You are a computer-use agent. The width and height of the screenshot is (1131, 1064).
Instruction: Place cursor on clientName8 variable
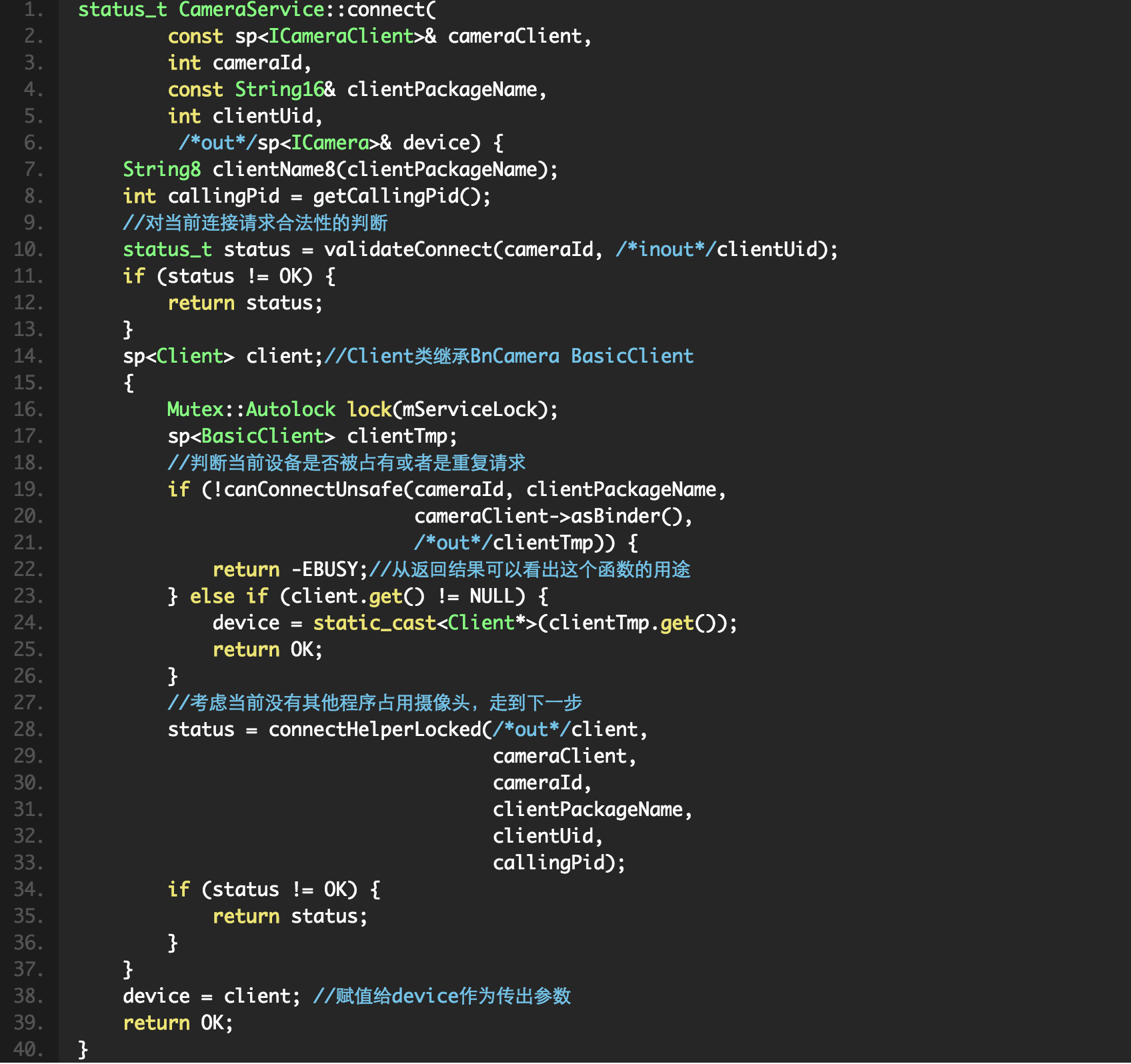pyautogui.click(x=274, y=169)
